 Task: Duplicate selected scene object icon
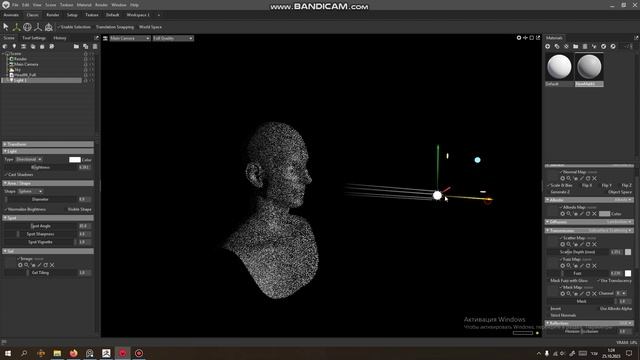coord(86,47)
